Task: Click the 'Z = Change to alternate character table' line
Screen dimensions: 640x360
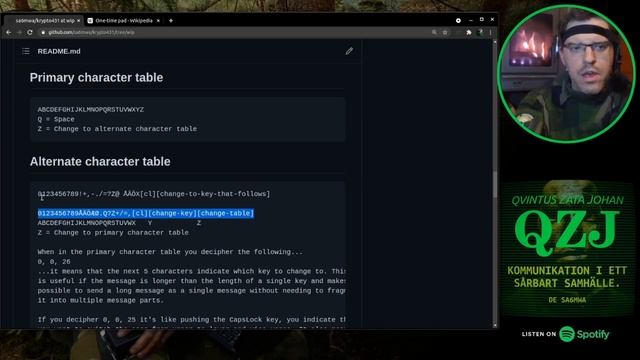Action: pos(117,129)
